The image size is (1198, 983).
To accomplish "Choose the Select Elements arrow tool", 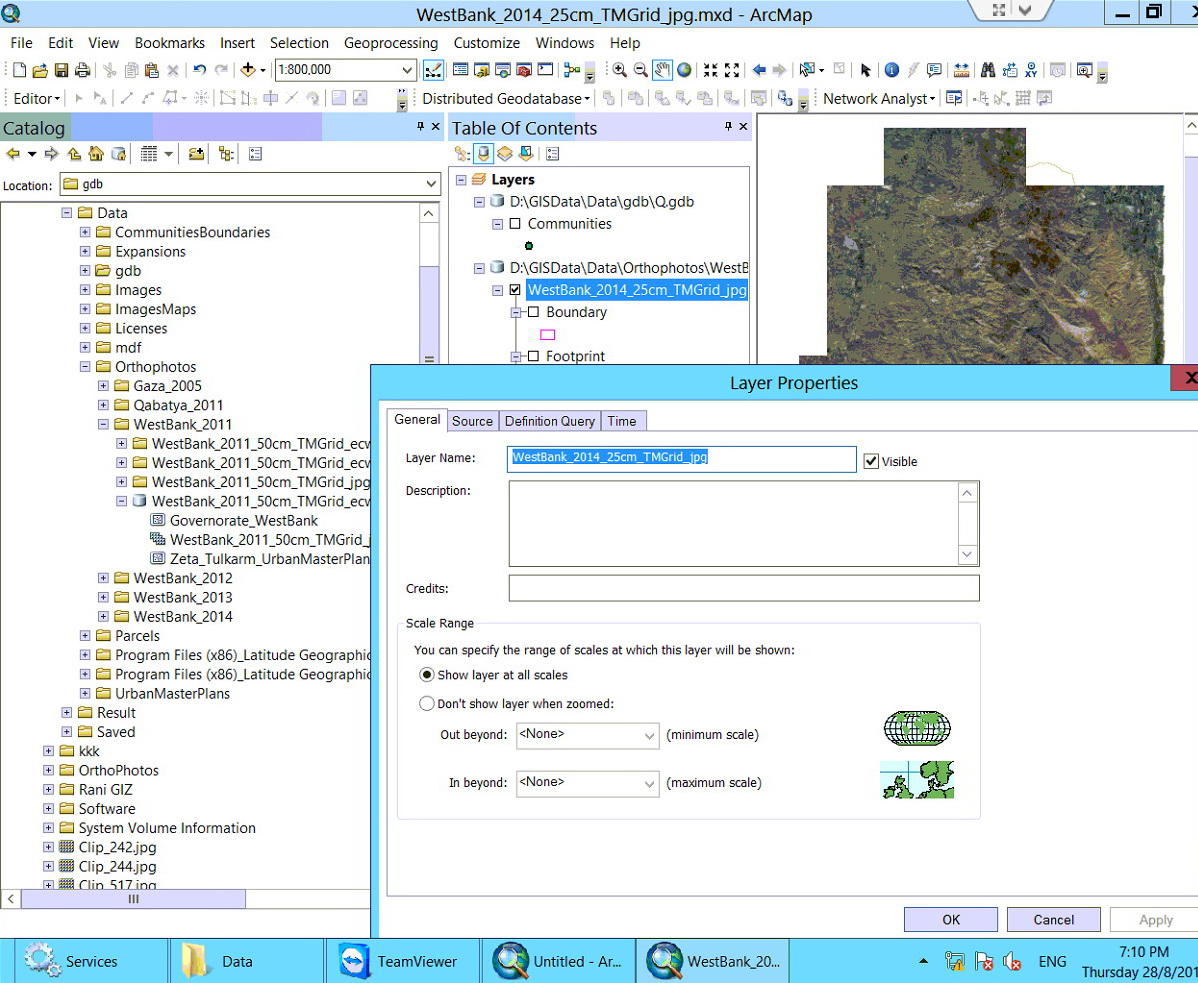I will click(x=865, y=70).
